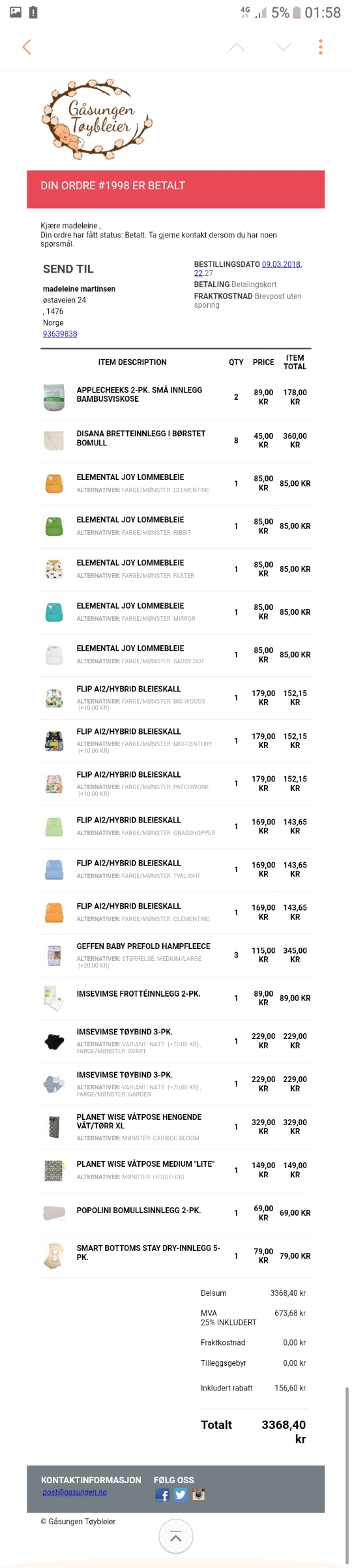Image resolution: width=352 pixels, height=1568 pixels.
Task: Tap the Clementine Elemental Joy diaper thumbnail
Action: [x=54, y=483]
